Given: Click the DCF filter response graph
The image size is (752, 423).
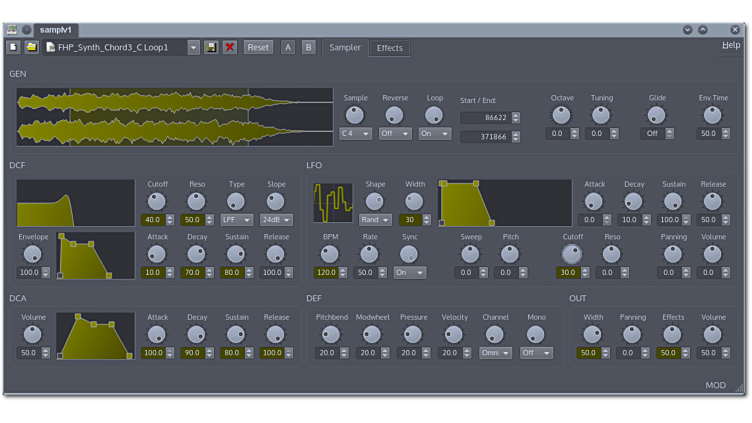Looking at the screenshot, I should 75,203.
